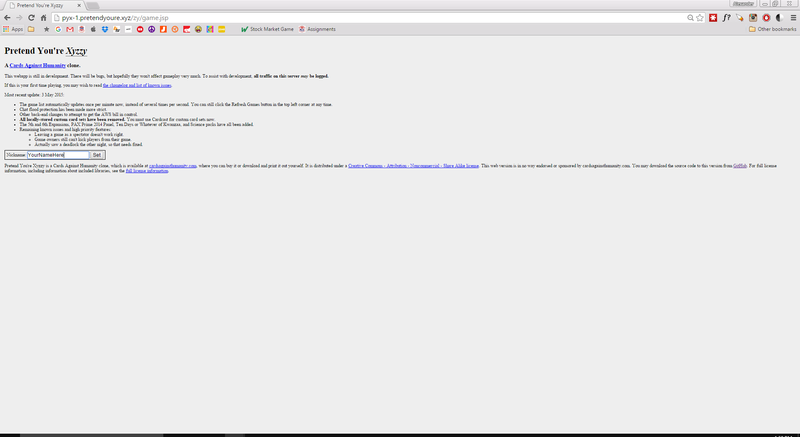The image size is (800, 437).
Task: Click the user profile name button in title bar
Action: [743, 4]
